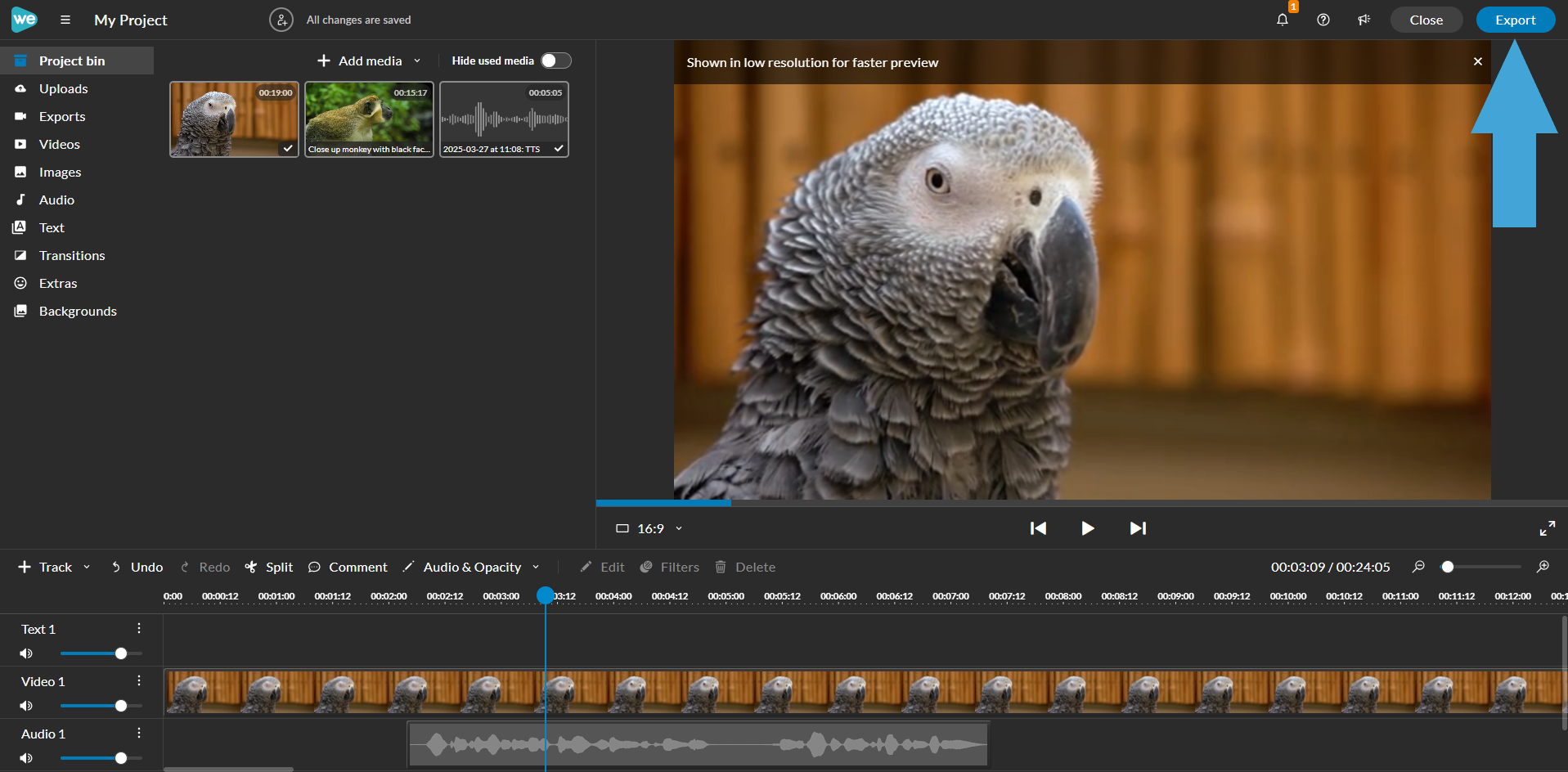Screen dimensions: 1568x772
Task: Open Audio library
Action: pyautogui.click(x=77, y=200)
